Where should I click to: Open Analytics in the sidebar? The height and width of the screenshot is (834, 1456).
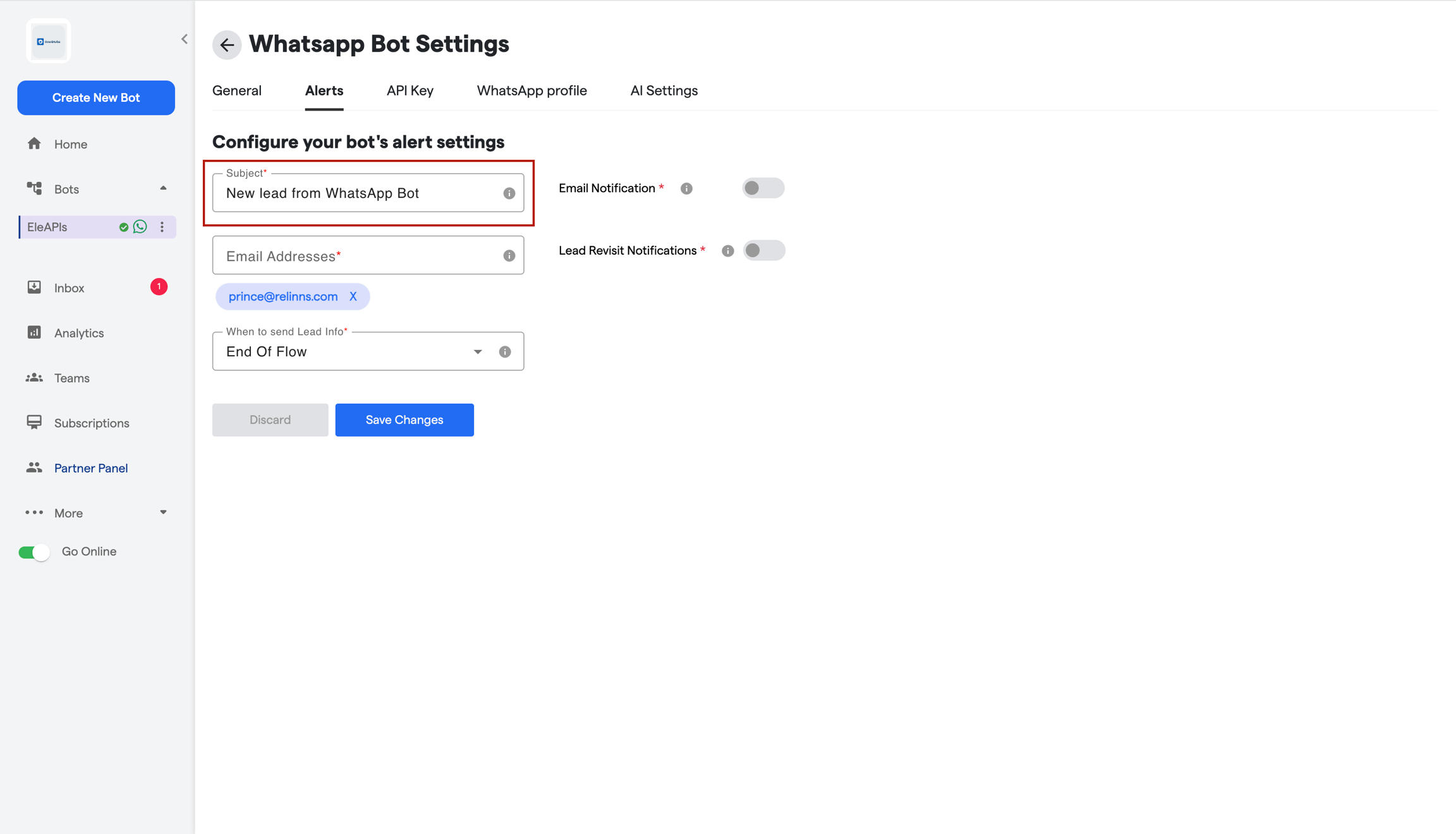(78, 333)
